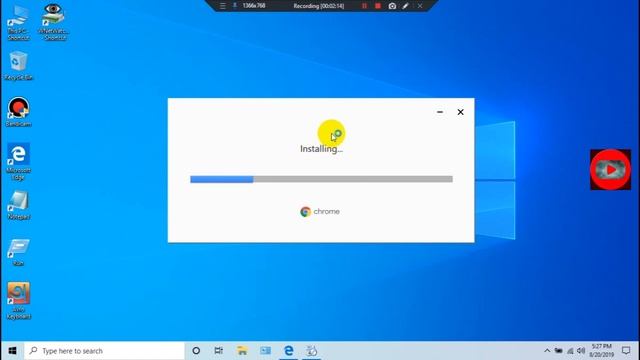The height and width of the screenshot is (360, 640).
Task: Open the Bandicam recording bar menu
Action: coord(222,6)
